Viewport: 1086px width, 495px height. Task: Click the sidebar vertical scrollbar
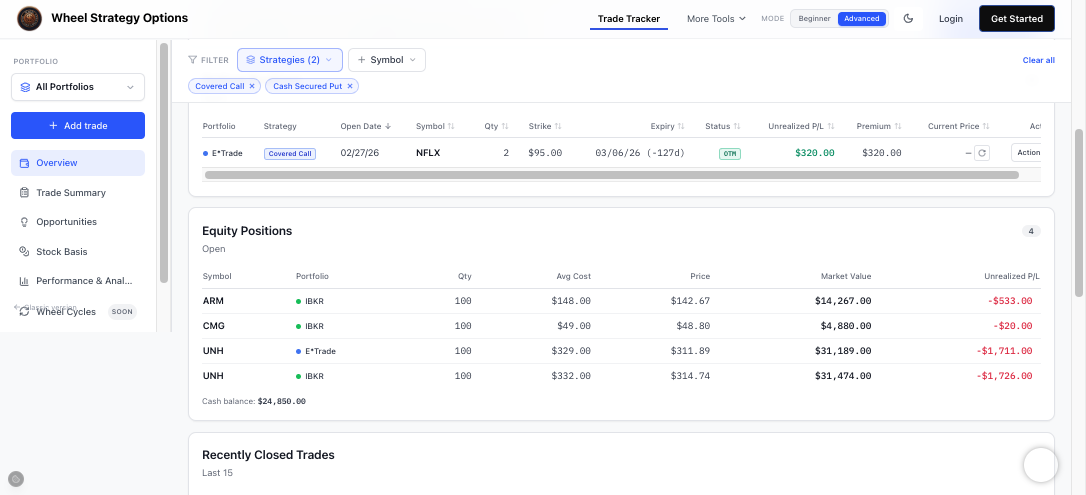[x=164, y=163]
